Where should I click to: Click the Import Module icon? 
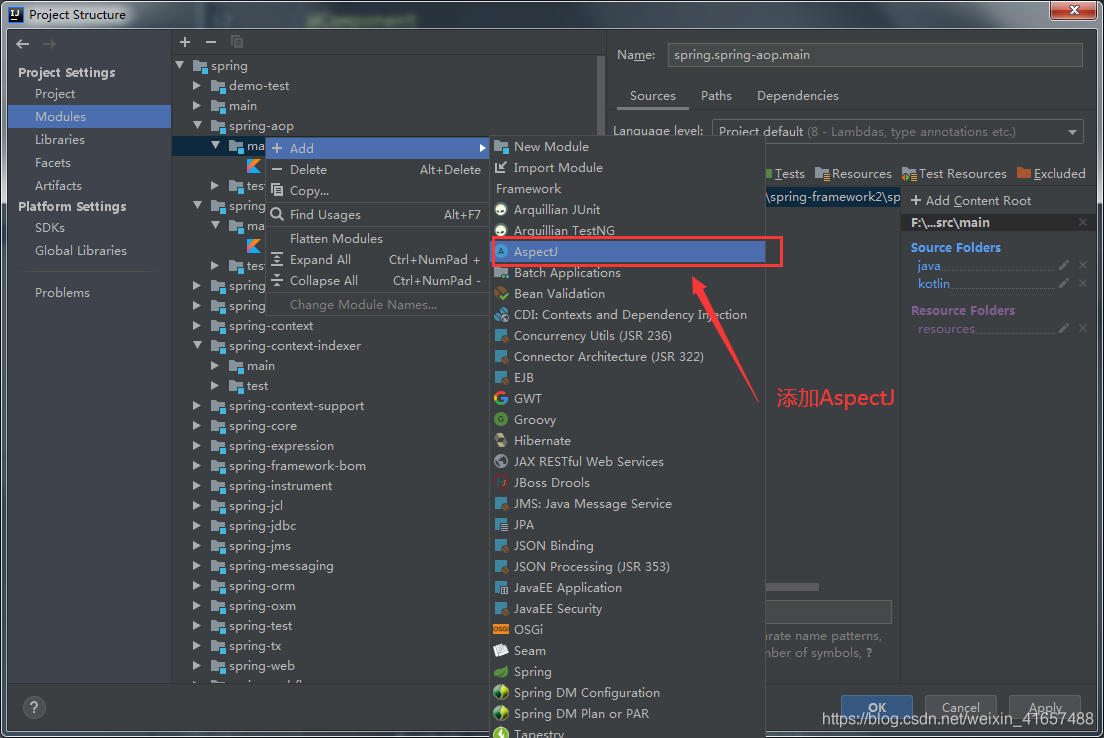501,168
